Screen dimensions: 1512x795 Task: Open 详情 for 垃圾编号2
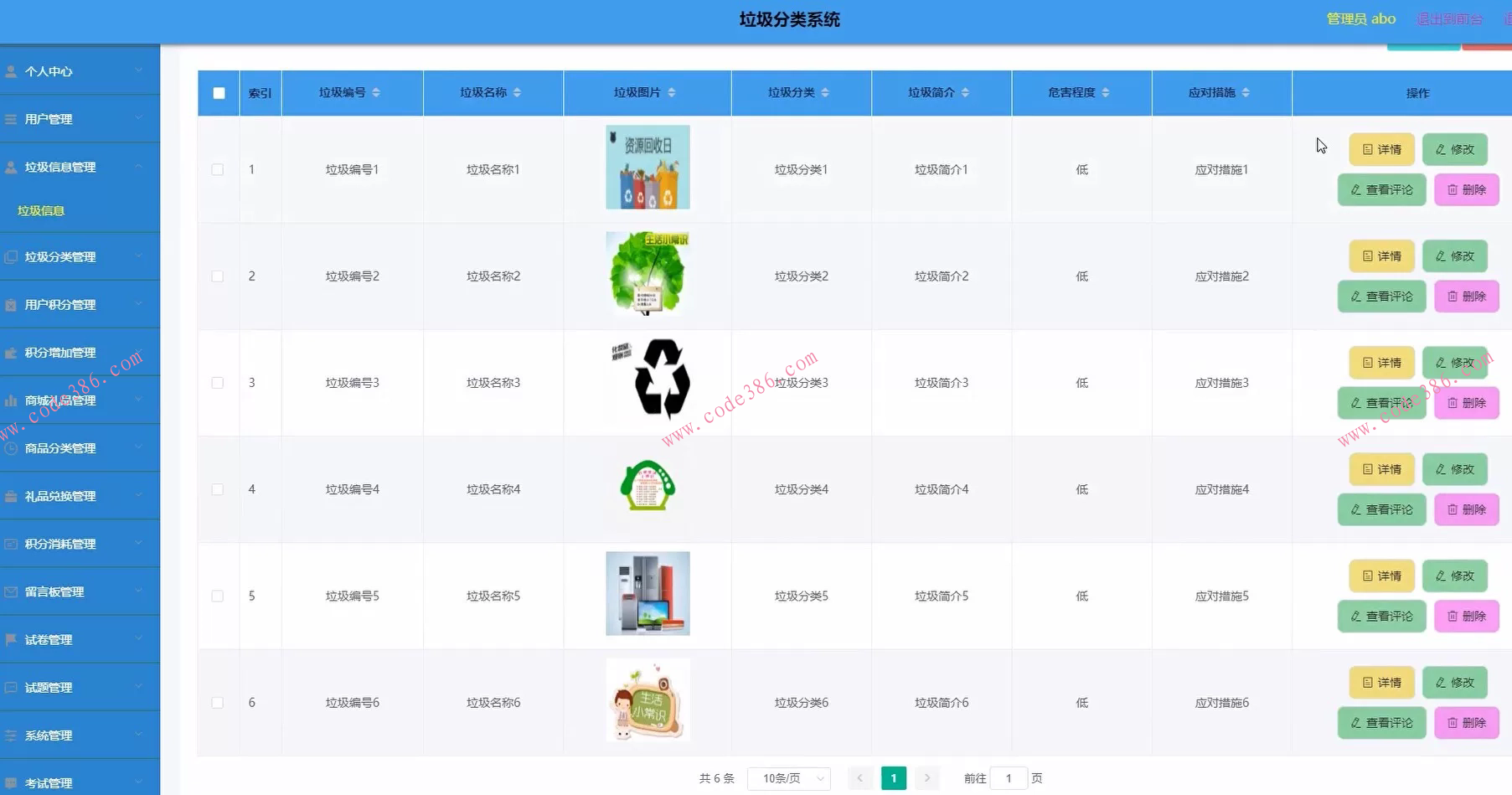tap(1380, 256)
